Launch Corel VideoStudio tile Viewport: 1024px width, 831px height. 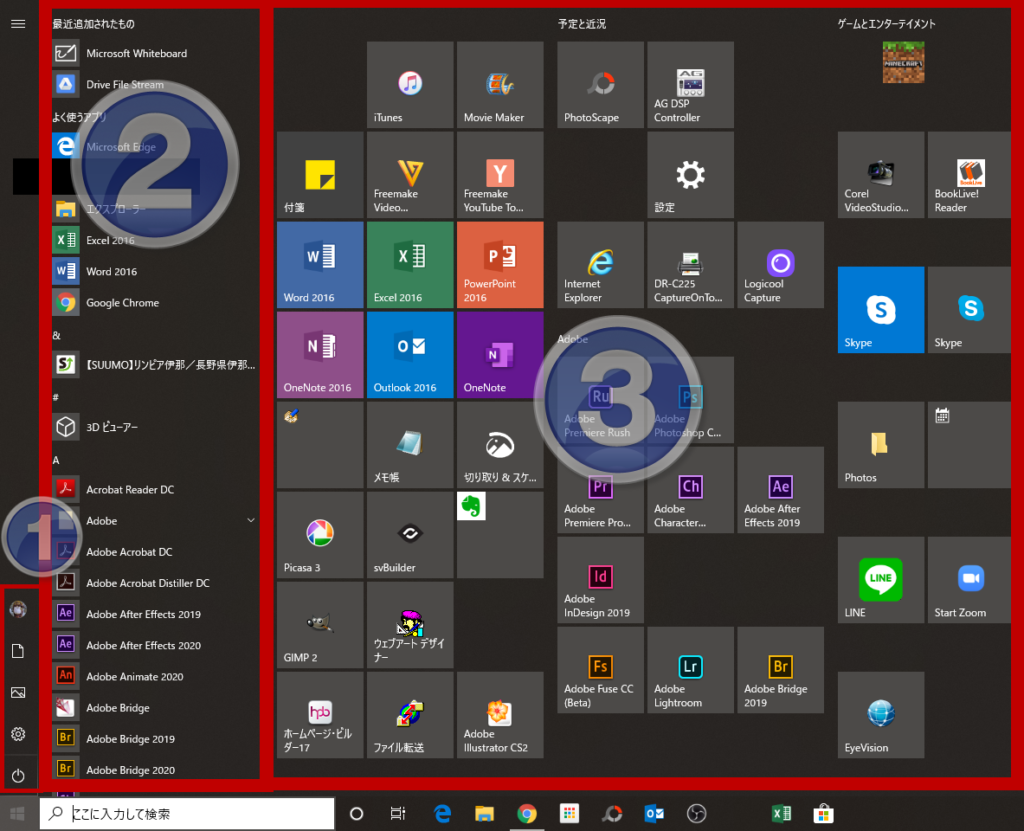tap(881, 174)
